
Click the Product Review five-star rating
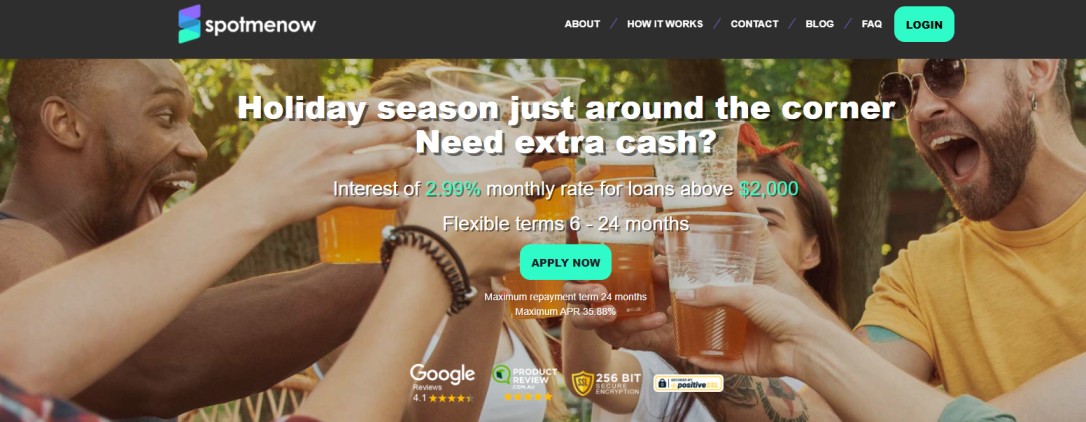pos(528,397)
